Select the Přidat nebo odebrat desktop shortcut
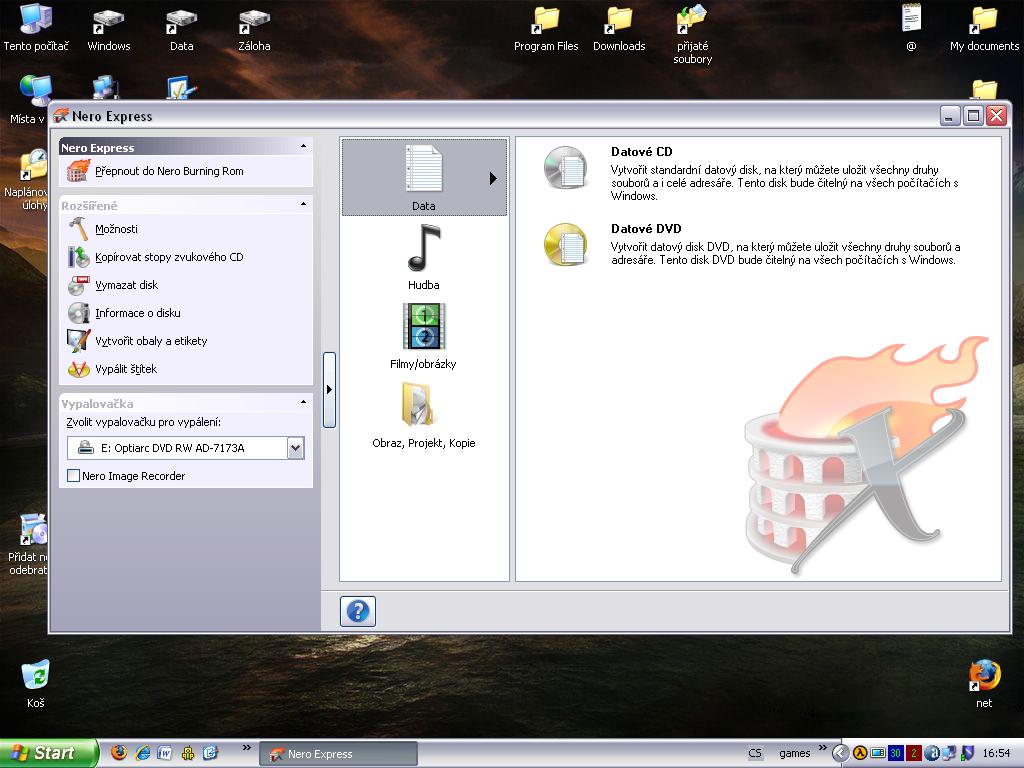The image size is (1024, 768). click(27, 544)
